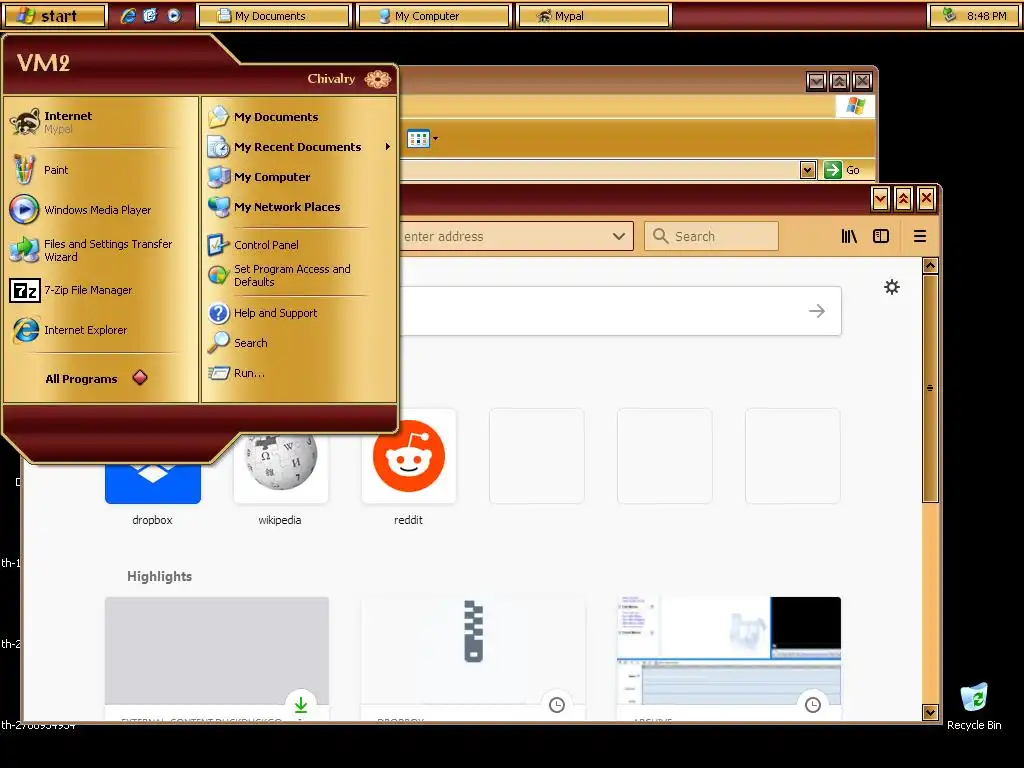Expand My Recent Documents submenu
This screenshot has height=768, width=1024.
299,147
